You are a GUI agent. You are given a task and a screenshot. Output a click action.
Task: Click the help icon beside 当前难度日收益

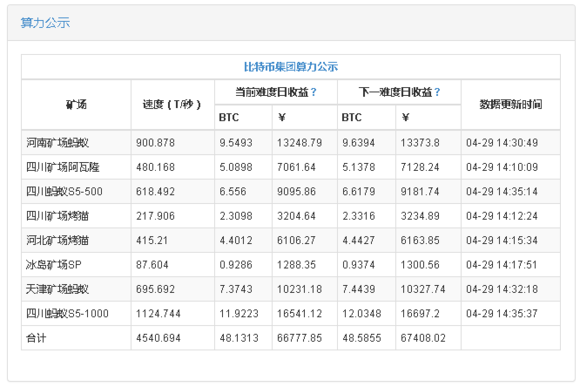point(314,92)
